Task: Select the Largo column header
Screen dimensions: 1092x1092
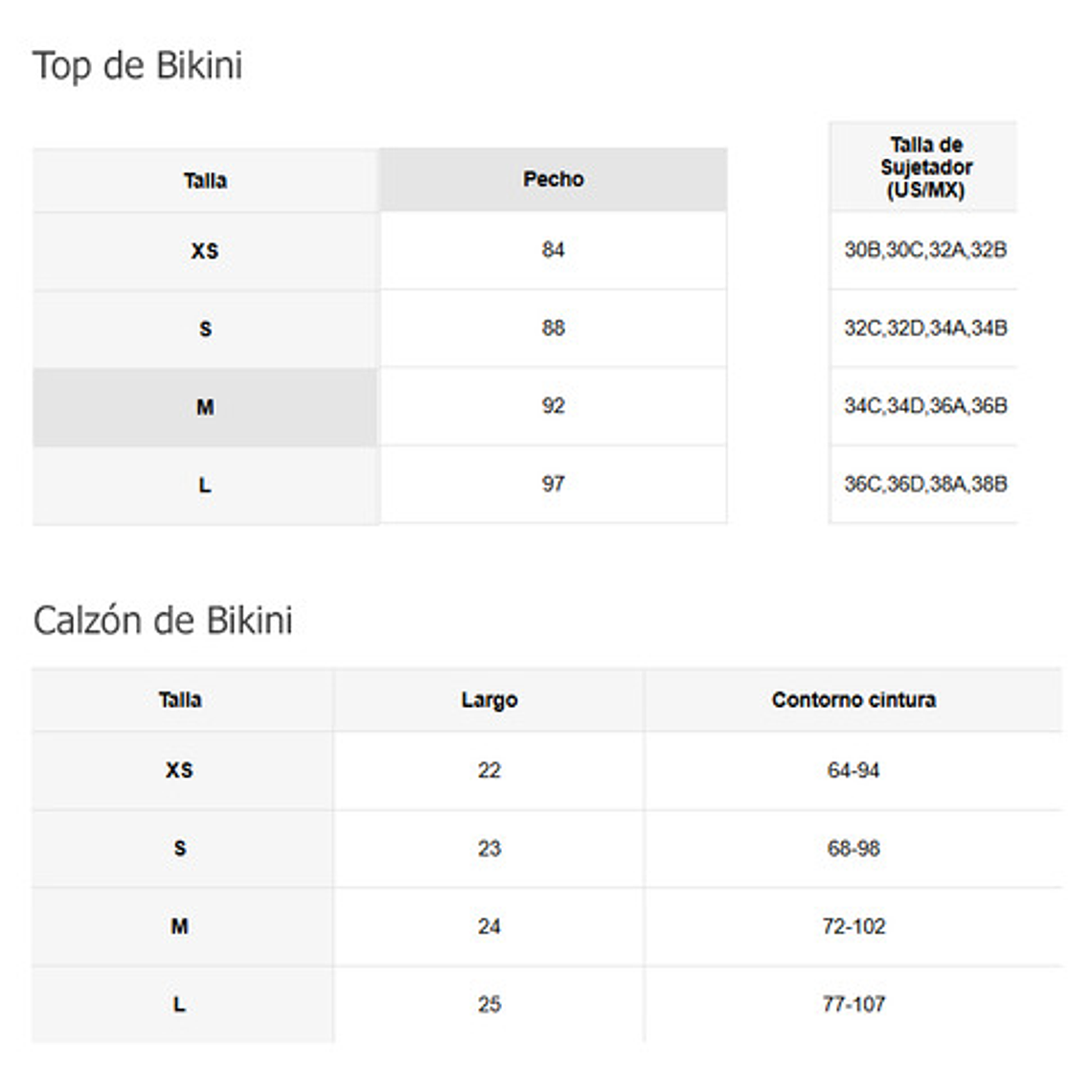Action: (x=489, y=700)
